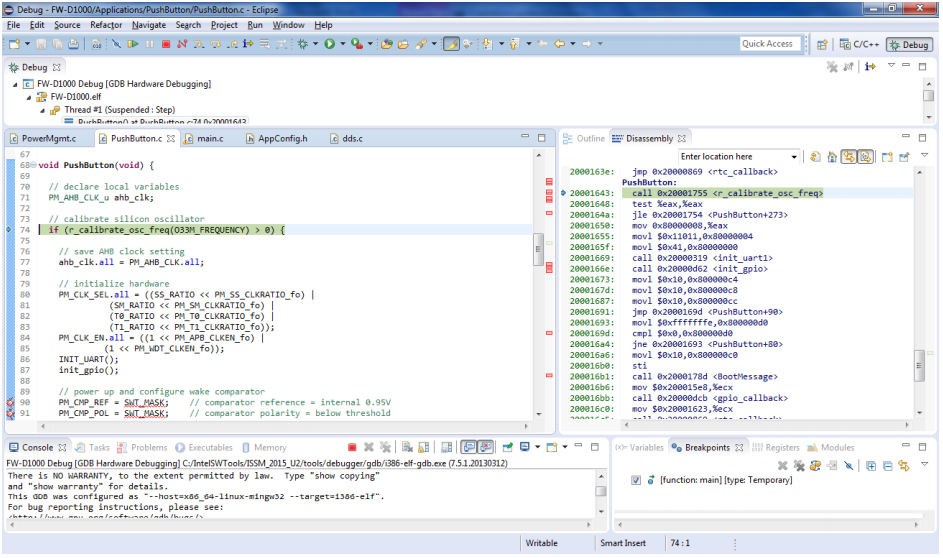Click the Quick Access search field
The height and width of the screenshot is (558, 943).
pos(768,44)
